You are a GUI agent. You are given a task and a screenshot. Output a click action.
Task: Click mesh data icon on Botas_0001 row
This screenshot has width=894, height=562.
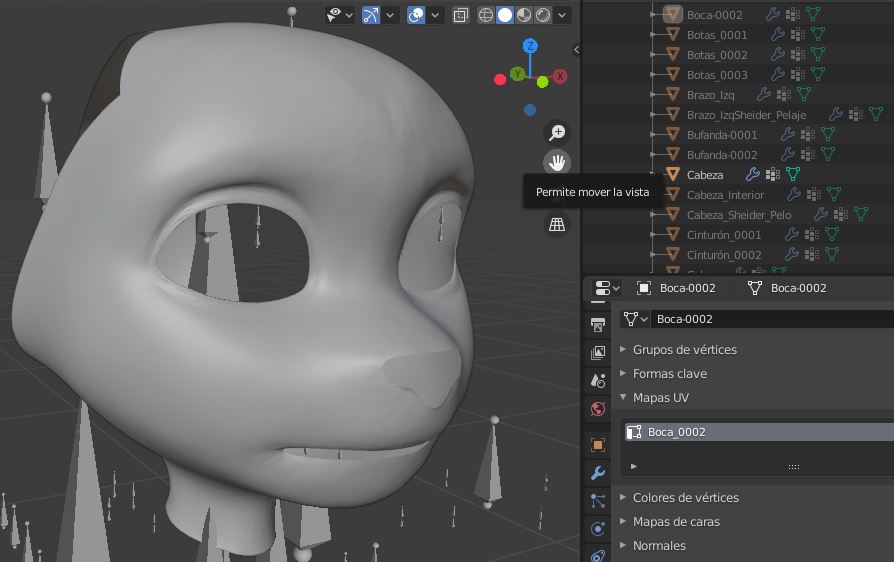(x=818, y=34)
